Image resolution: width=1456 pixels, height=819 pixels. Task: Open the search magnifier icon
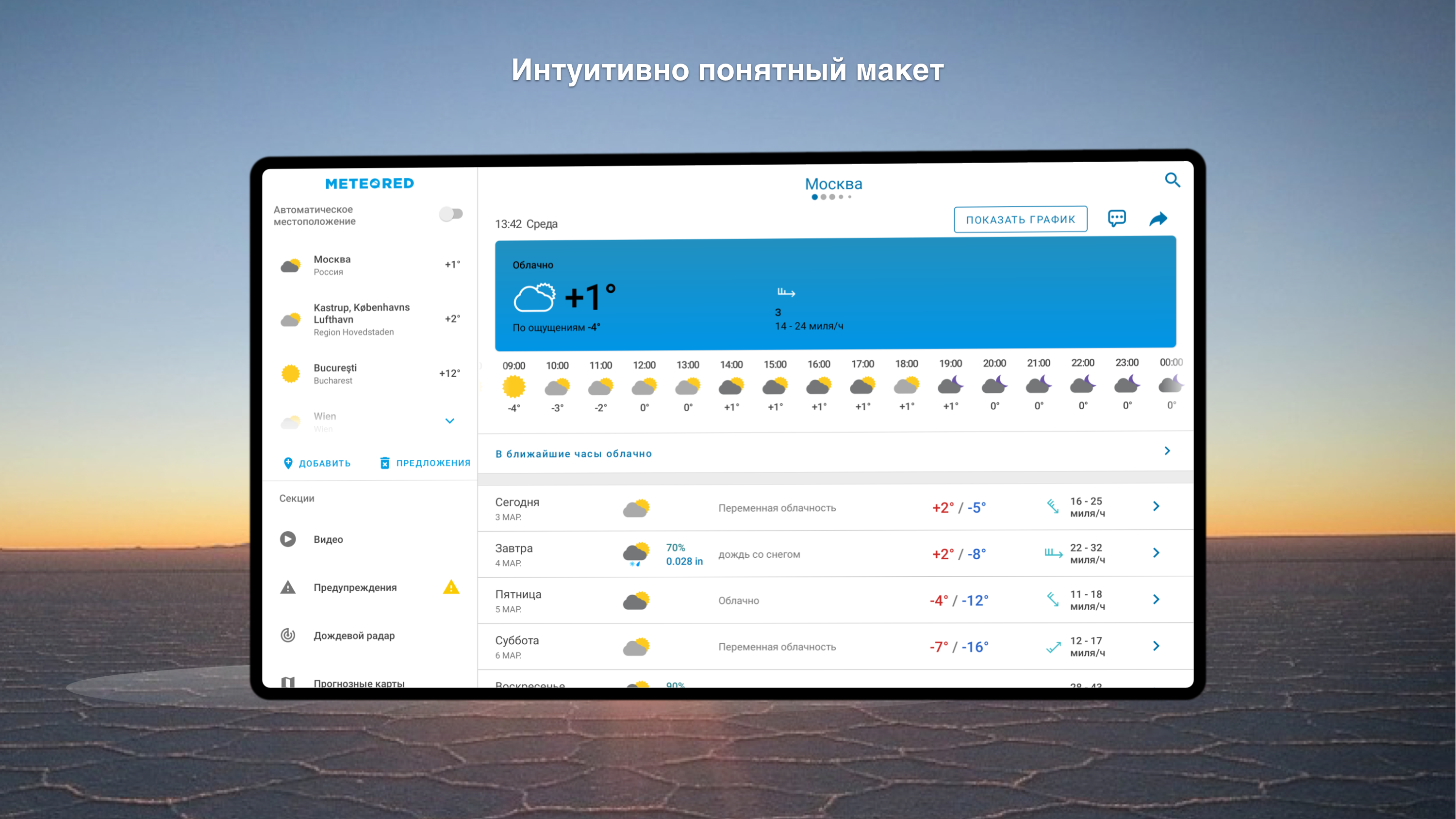click(1172, 180)
